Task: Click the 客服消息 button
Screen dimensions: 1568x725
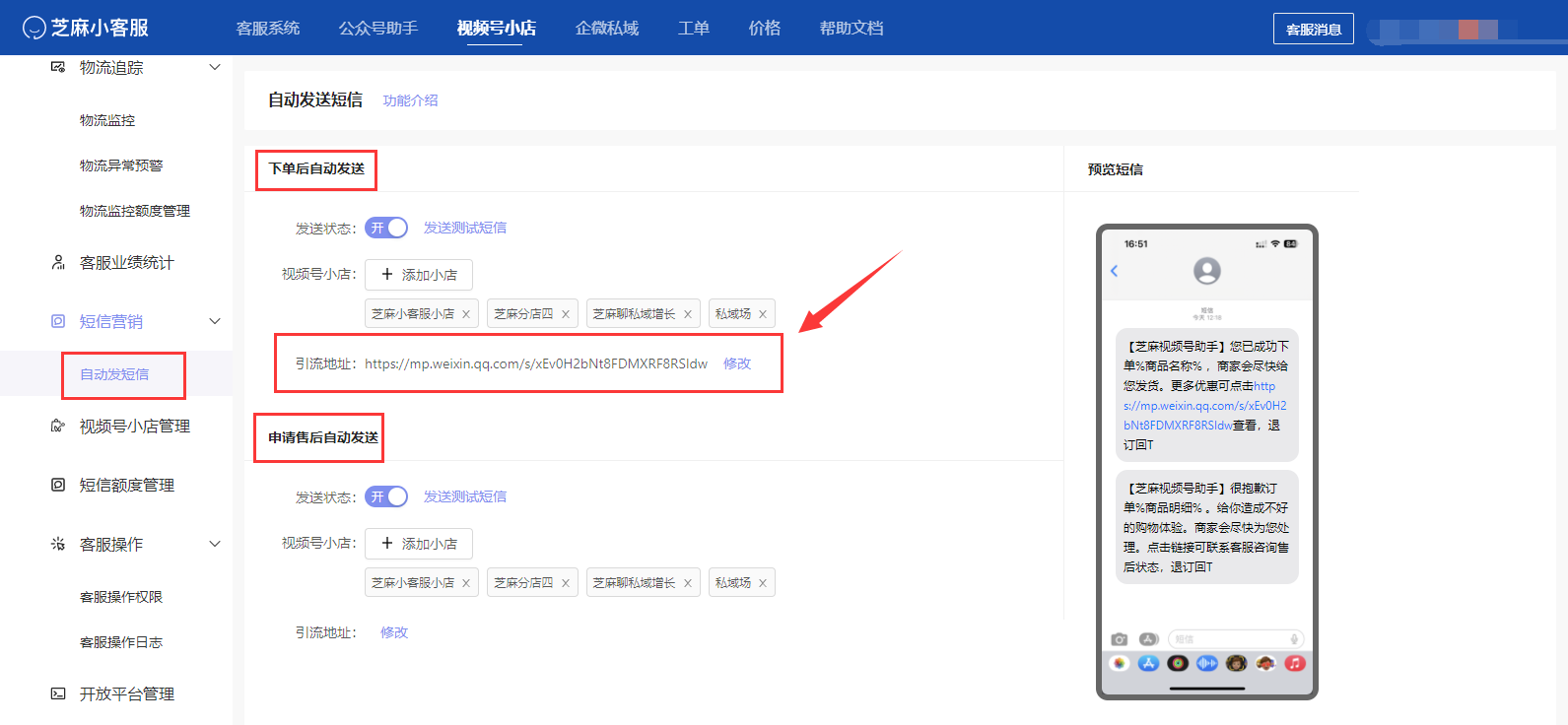Action: pyautogui.click(x=1314, y=29)
